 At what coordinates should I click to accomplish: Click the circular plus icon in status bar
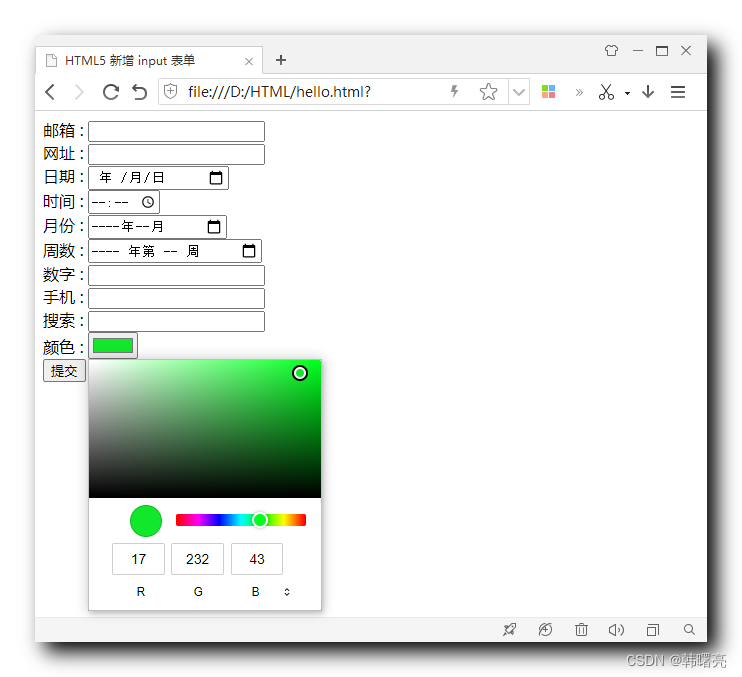pyautogui.click(x=545, y=630)
